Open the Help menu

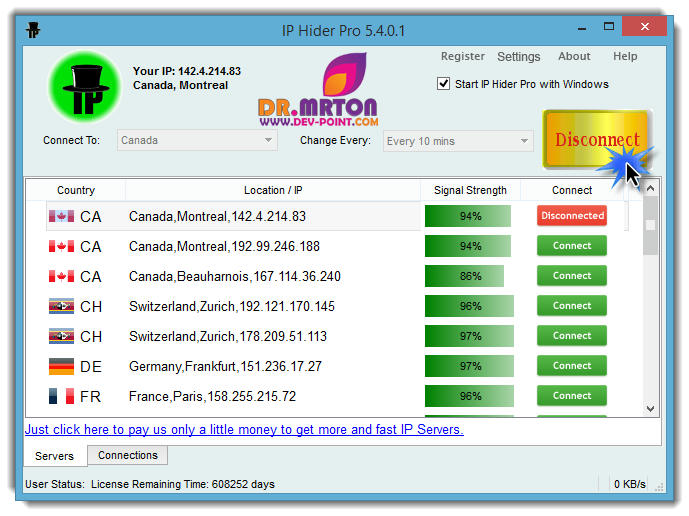(x=625, y=56)
